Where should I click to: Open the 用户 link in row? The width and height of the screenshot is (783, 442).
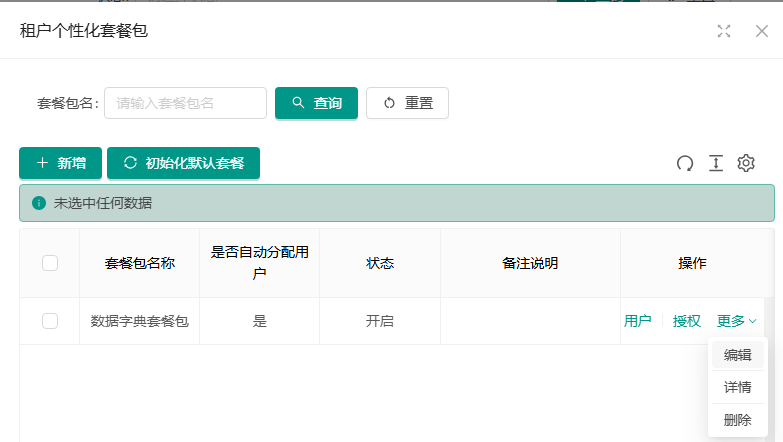[637, 321]
